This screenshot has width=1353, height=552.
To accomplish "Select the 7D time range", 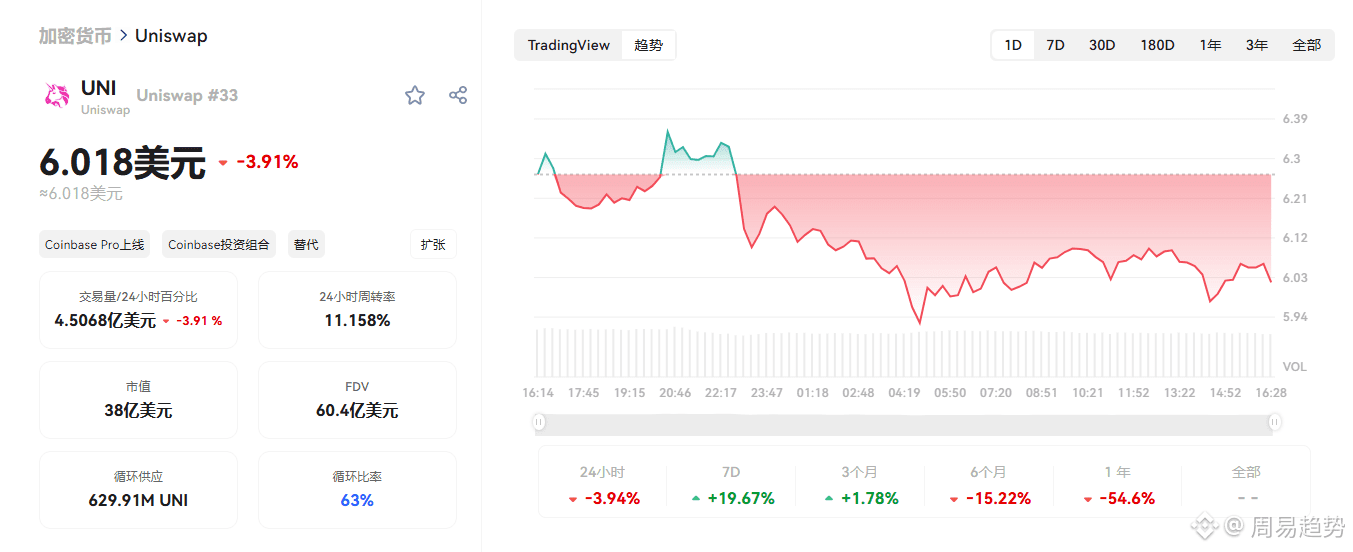I will click(1055, 45).
